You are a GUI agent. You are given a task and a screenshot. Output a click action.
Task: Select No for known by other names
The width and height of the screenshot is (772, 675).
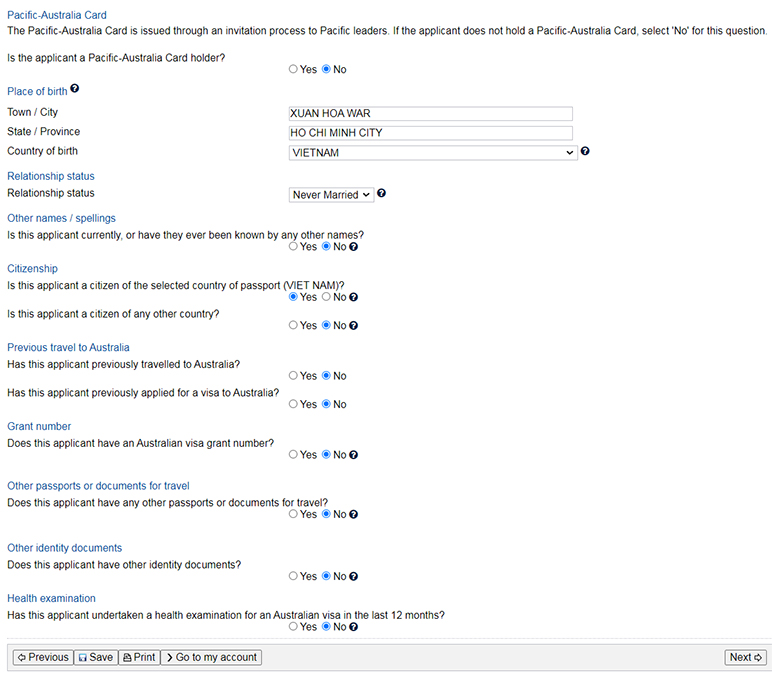point(326,246)
